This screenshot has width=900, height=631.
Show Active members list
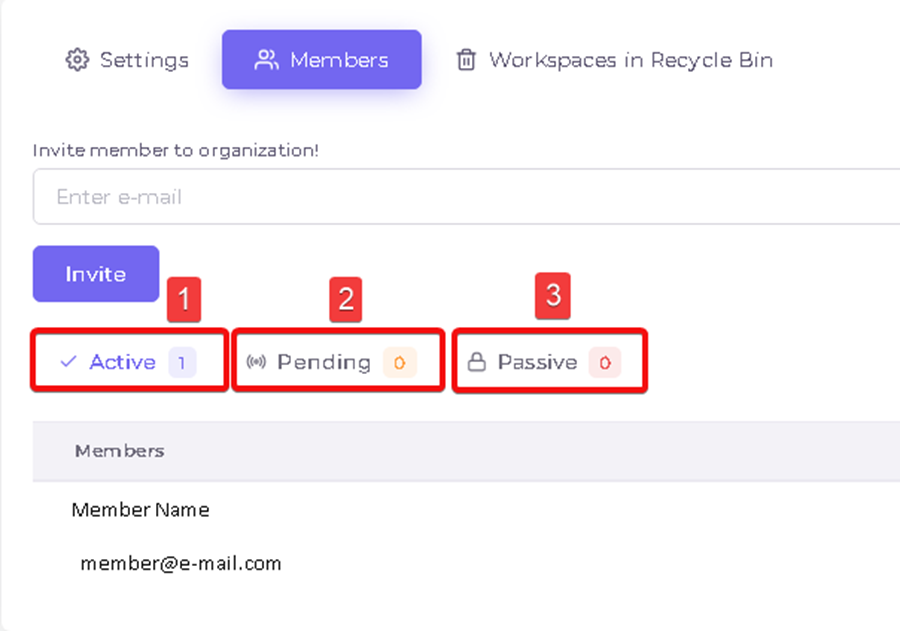coord(130,362)
